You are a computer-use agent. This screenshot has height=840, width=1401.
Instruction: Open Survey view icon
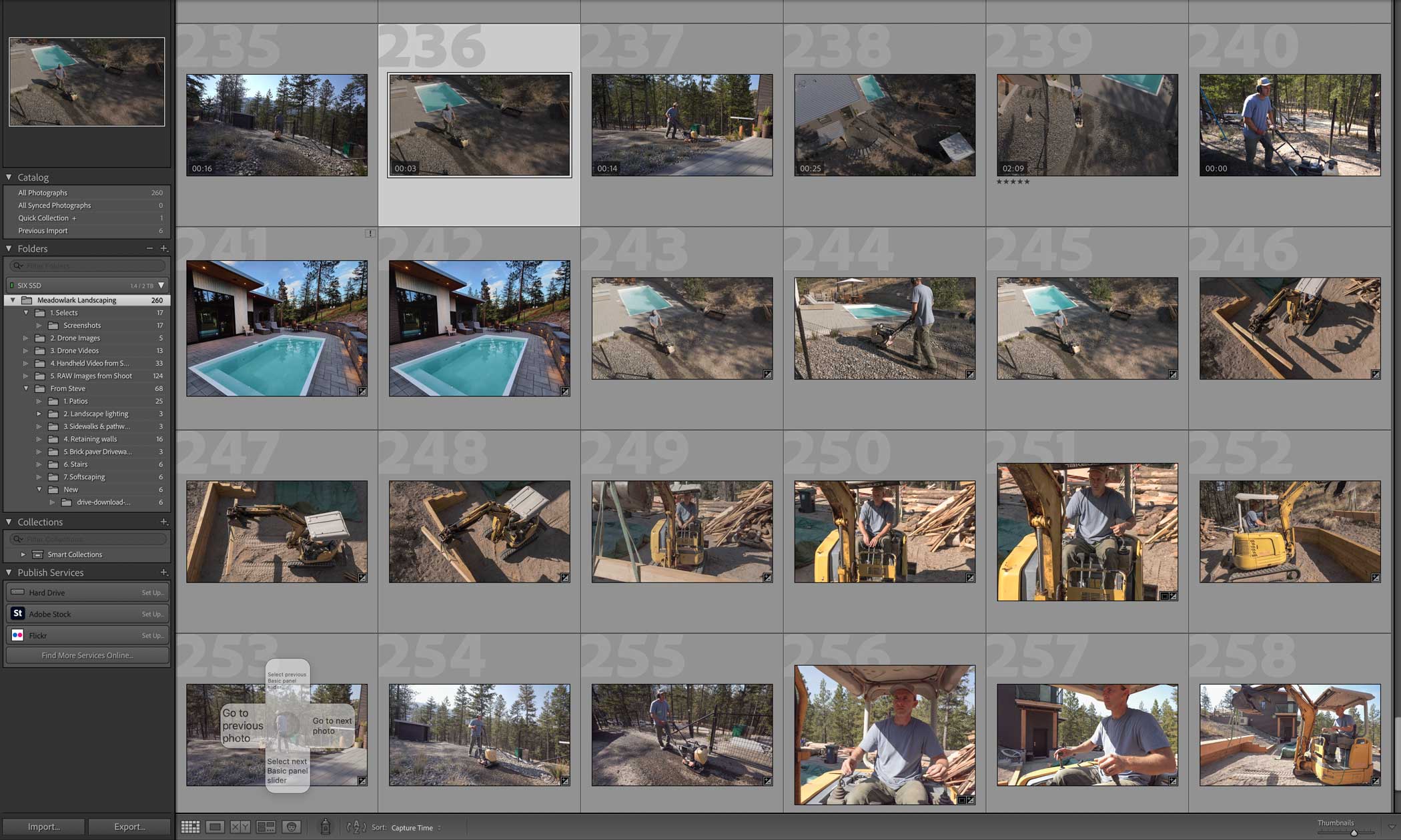pos(266,827)
